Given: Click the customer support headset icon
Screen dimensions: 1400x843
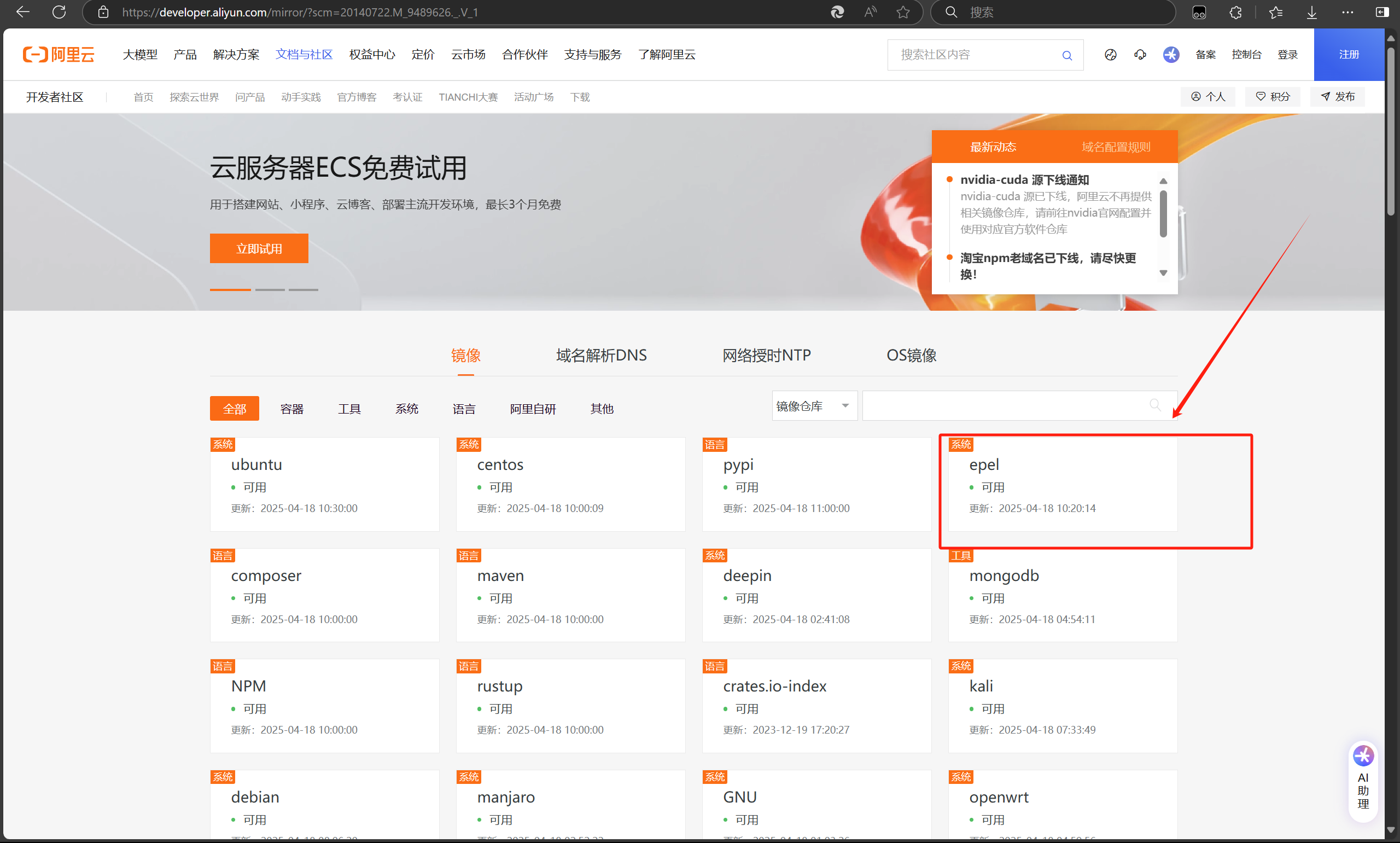Looking at the screenshot, I should click(1141, 55).
